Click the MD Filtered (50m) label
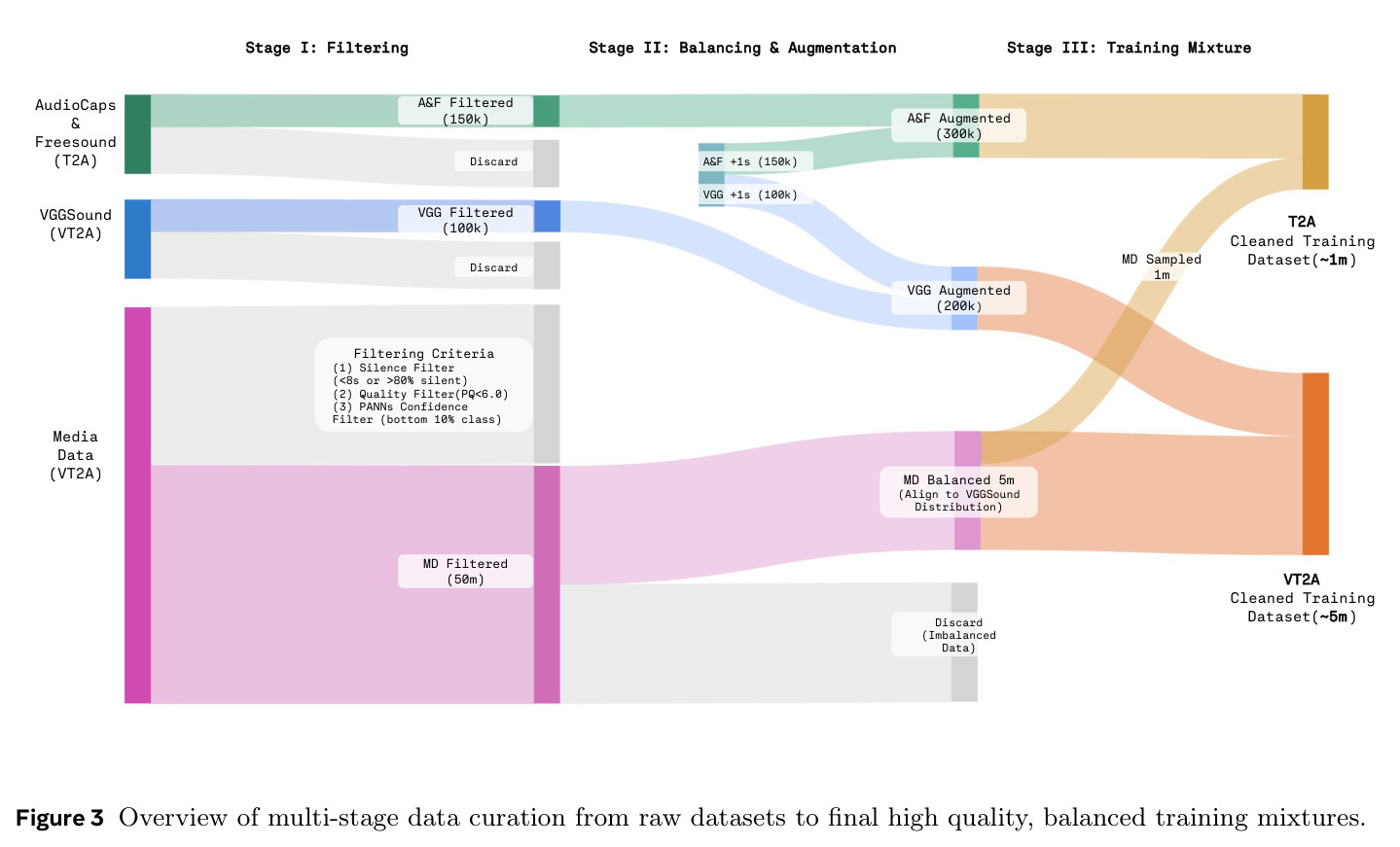This screenshot has height=847, width=1400. pos(465,572)
